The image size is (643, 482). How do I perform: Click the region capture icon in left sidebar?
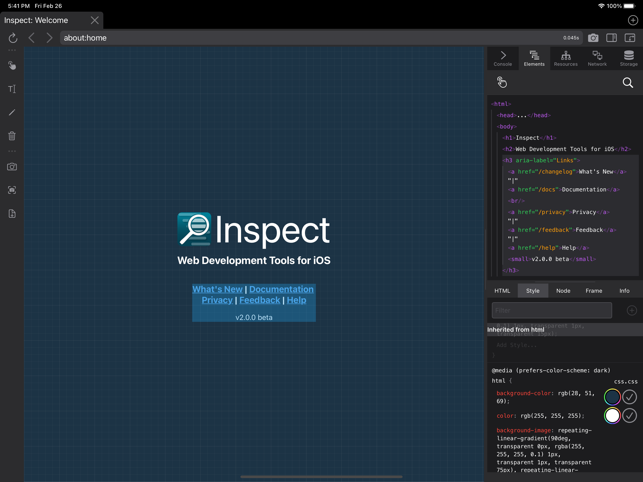(12, 190)
